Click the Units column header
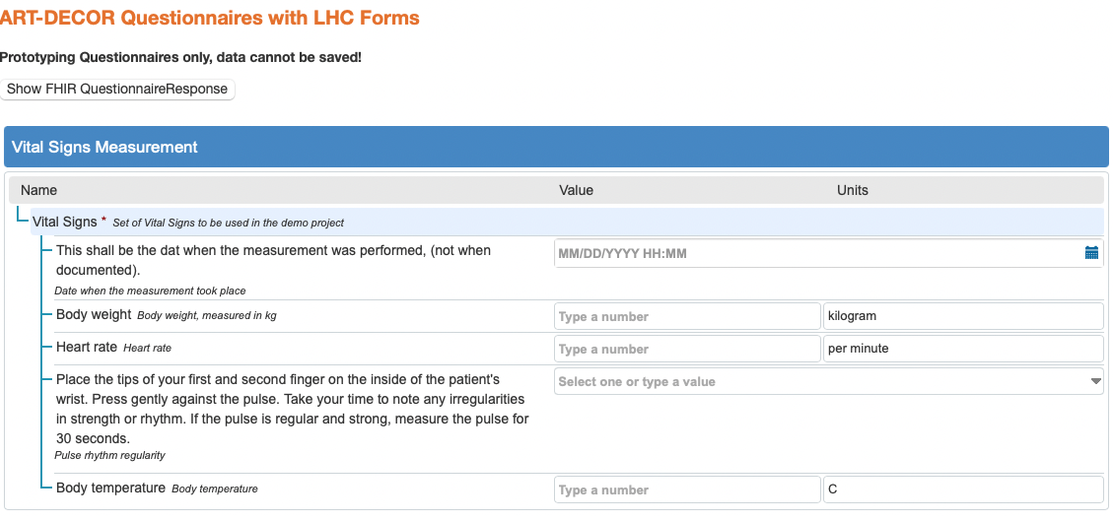1113x516 pixels. [x=852, y=190]
